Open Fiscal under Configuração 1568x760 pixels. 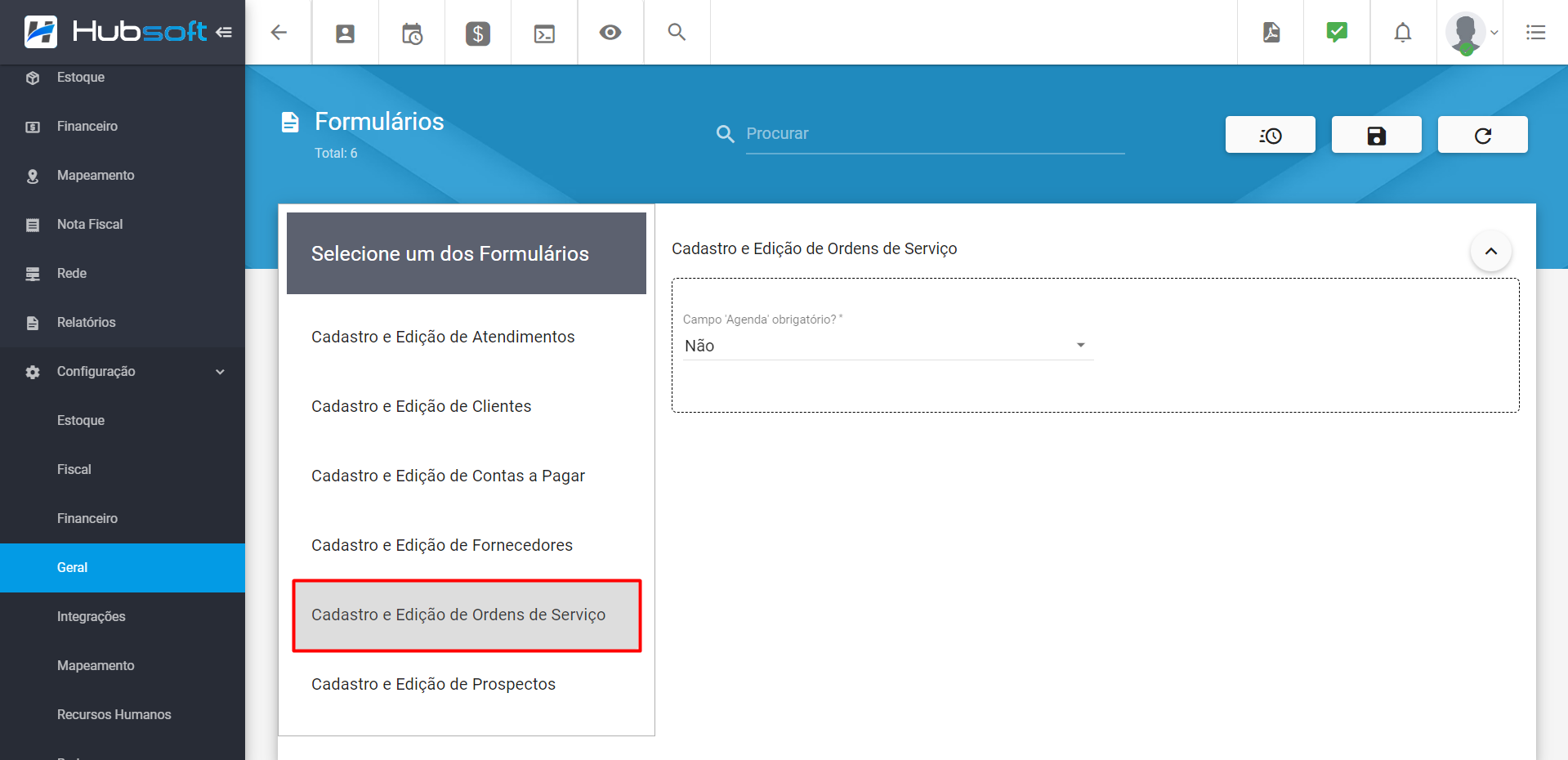point(123,470)
